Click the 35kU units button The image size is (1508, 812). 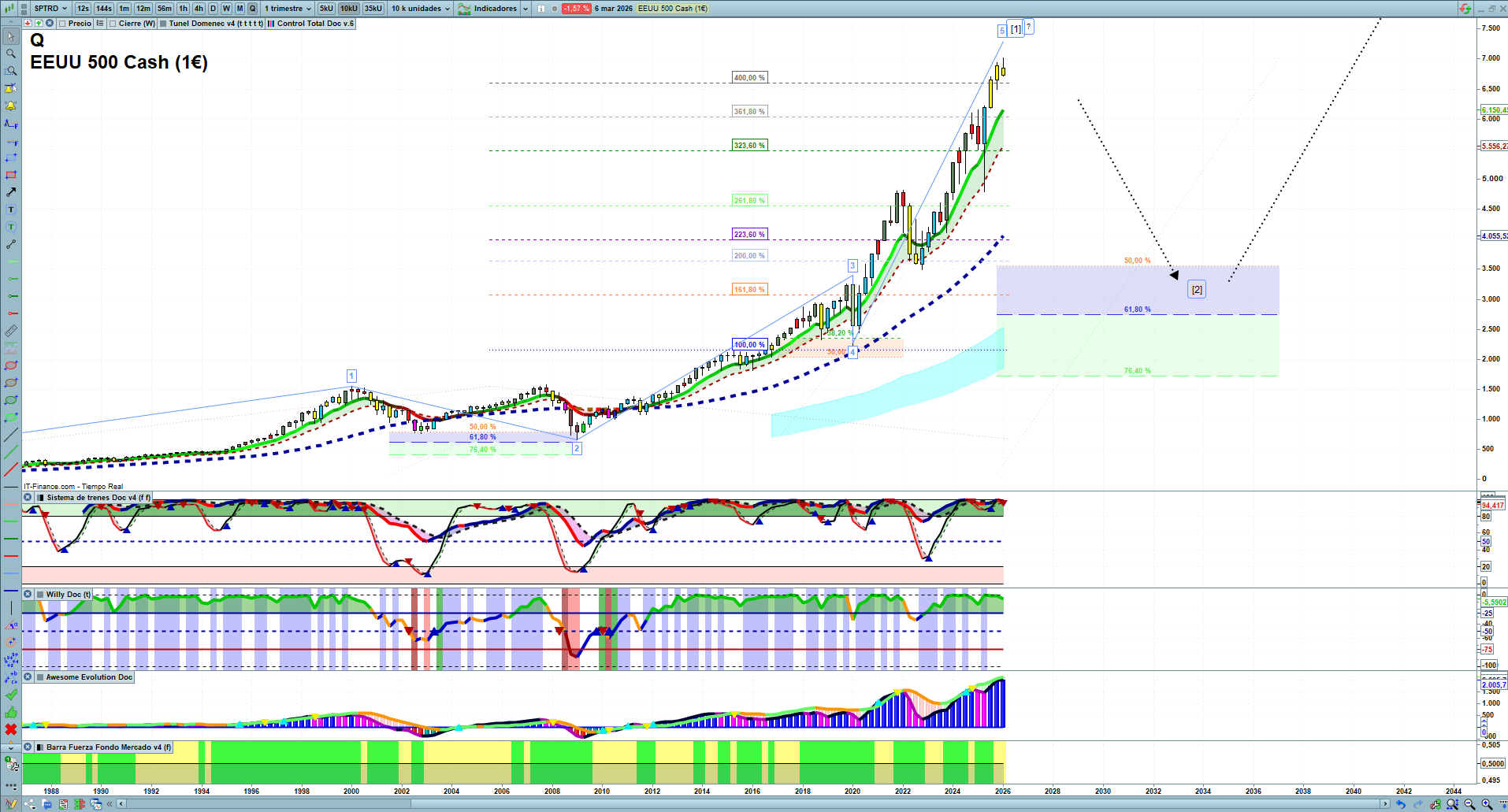(x=373, y=9)
